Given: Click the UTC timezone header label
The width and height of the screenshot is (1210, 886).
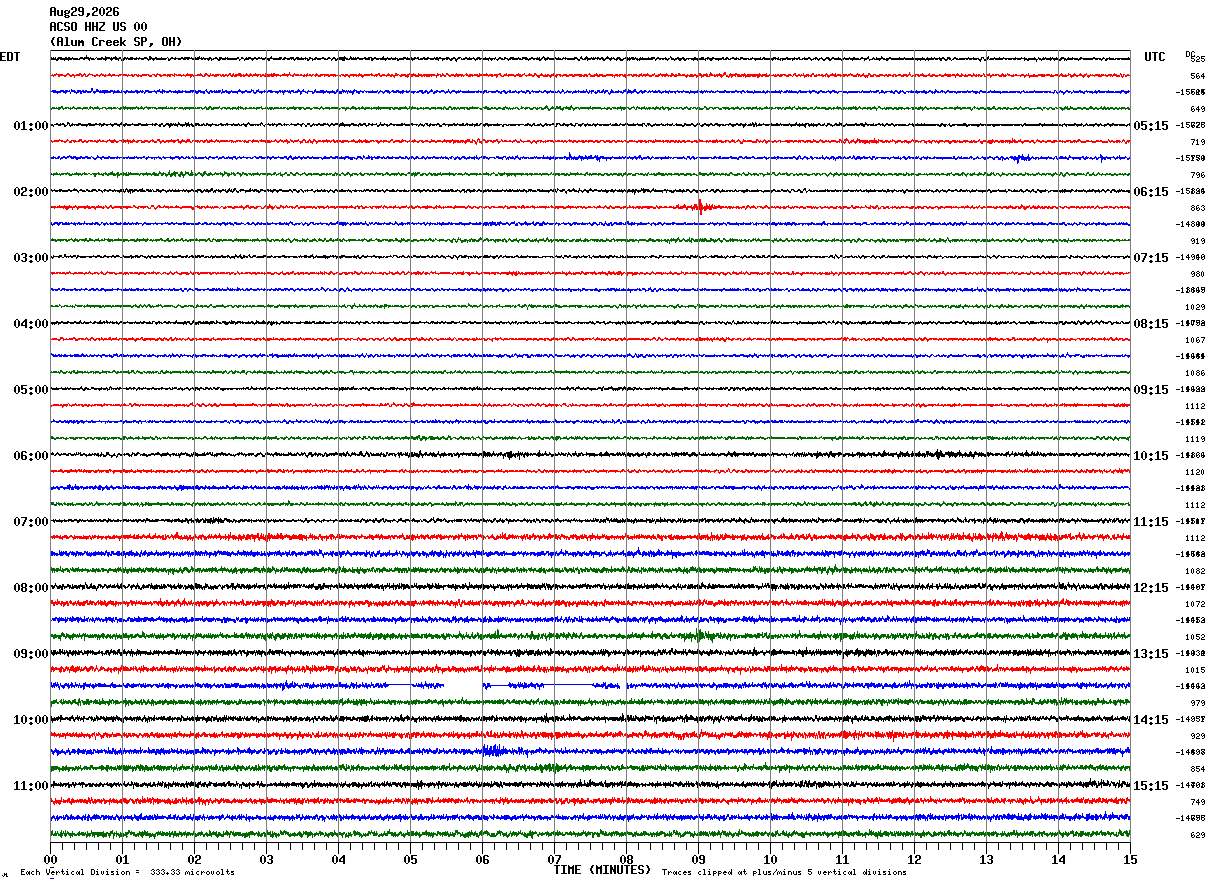Looking at the screenshot, I should [1155, 57].
